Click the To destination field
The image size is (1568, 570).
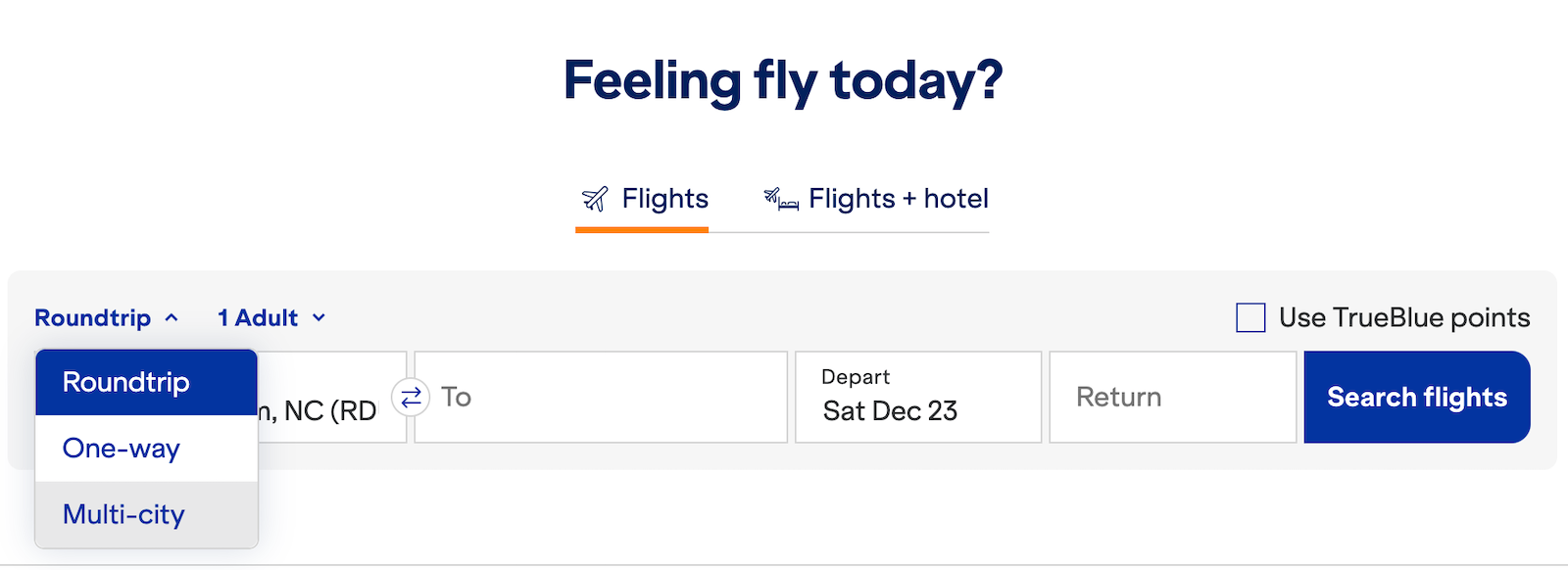click(600, 397)
